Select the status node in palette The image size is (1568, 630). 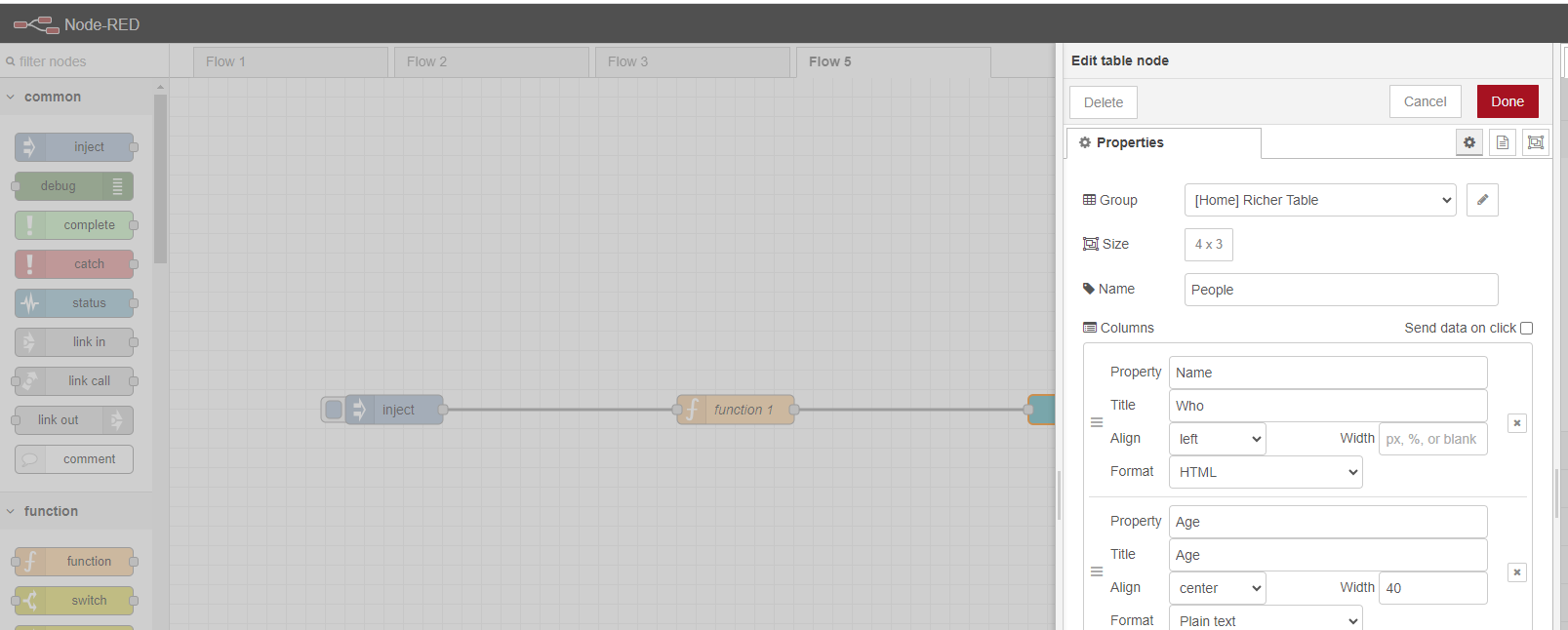[74, 303]
